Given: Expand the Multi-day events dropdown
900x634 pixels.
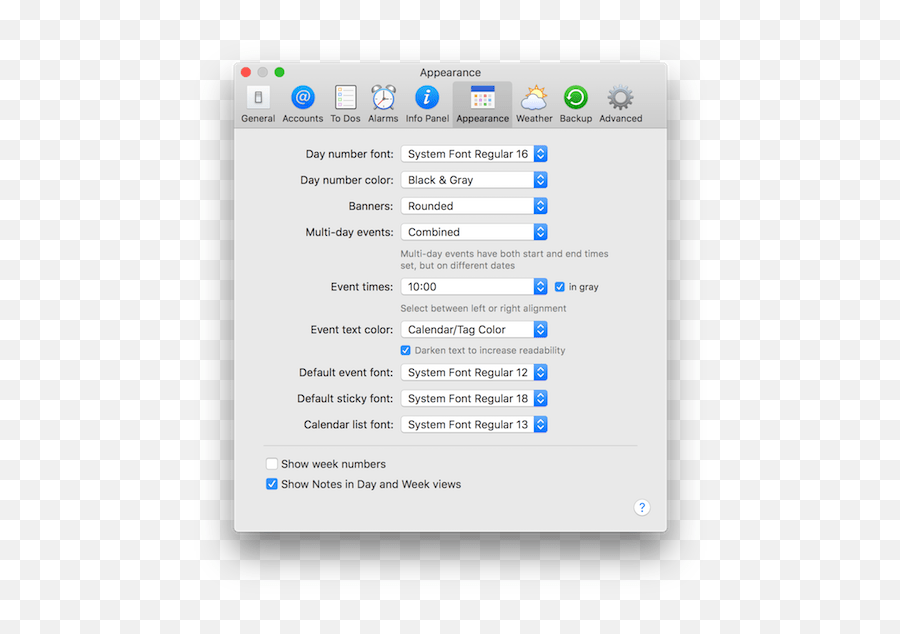Looking at the screenshot, I should click(473, 231).
